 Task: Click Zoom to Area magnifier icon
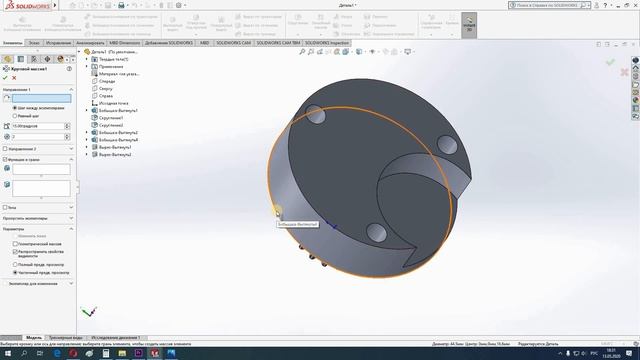311,52
